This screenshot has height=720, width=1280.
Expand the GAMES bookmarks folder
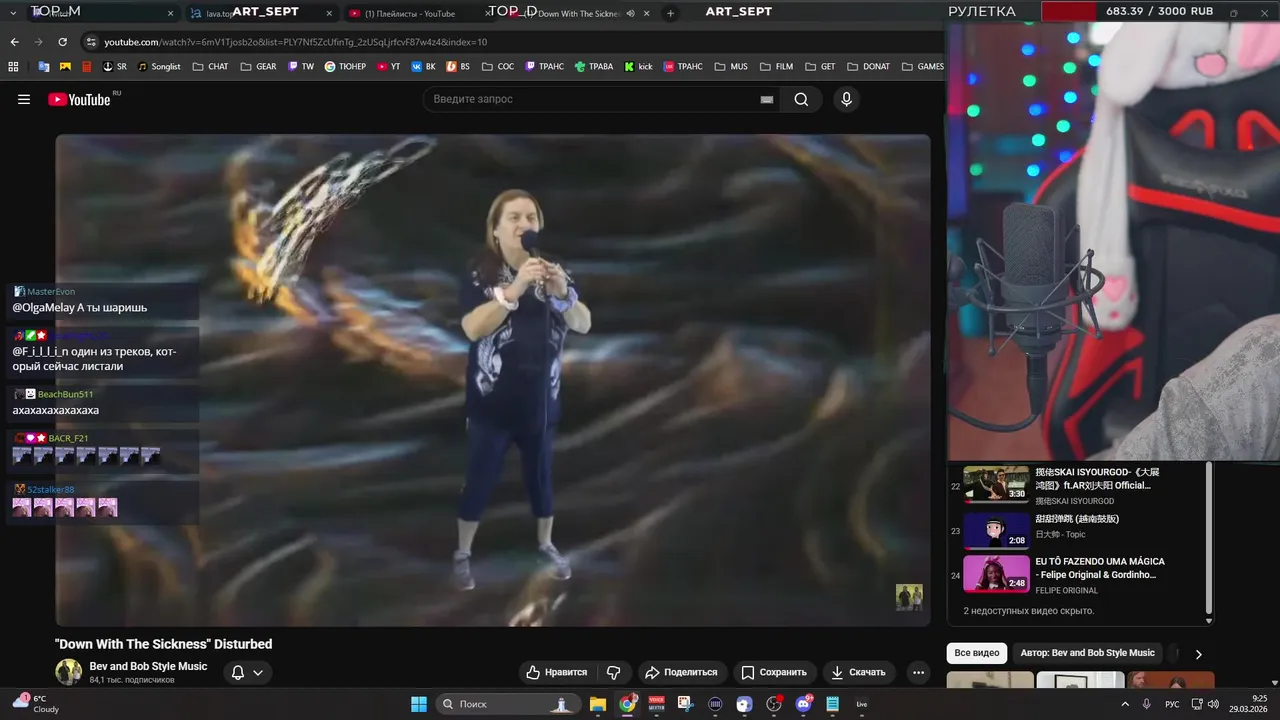coord(922,67)
